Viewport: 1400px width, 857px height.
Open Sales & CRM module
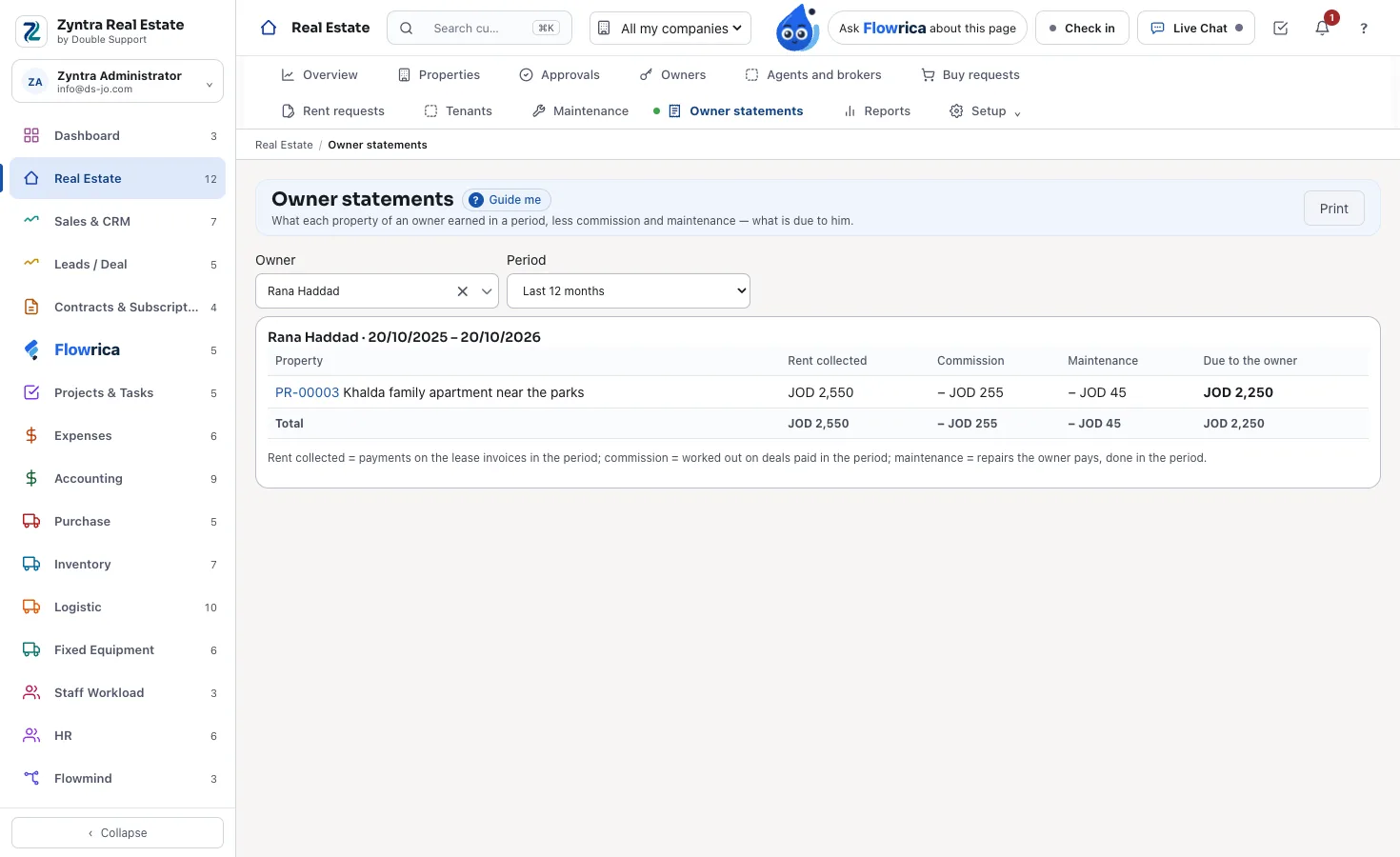coord(118,221)
